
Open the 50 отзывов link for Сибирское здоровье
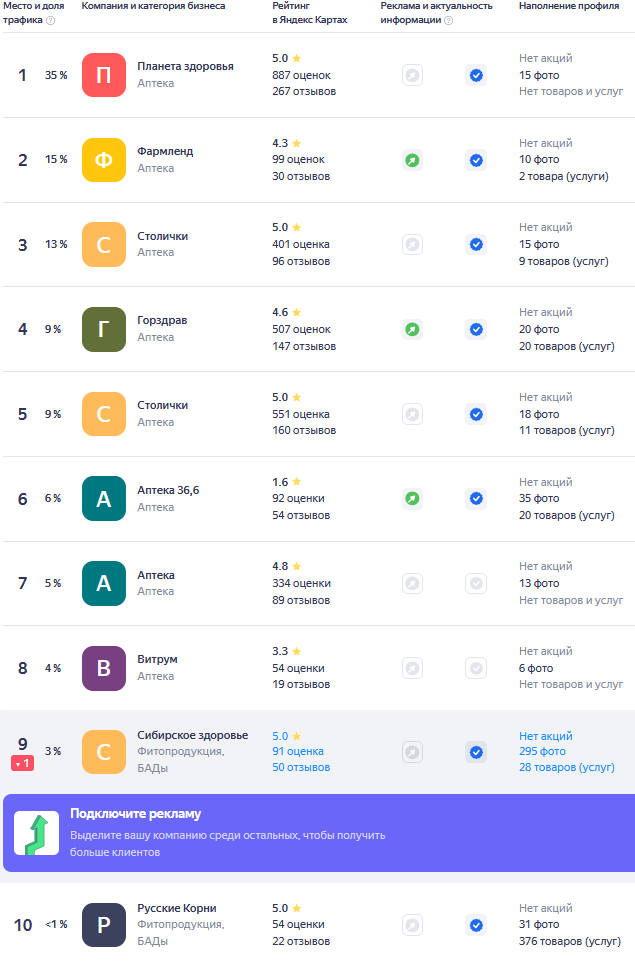[301, 767]
